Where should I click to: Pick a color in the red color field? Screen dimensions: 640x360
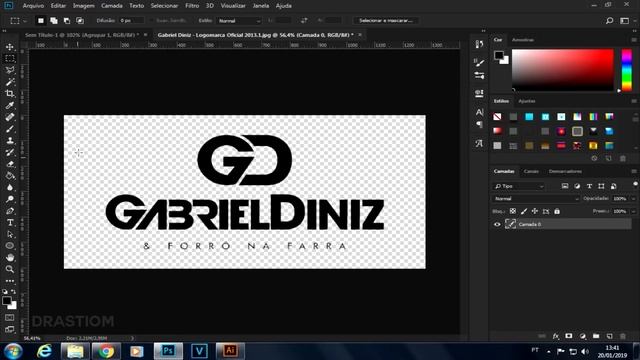(563, 70)
